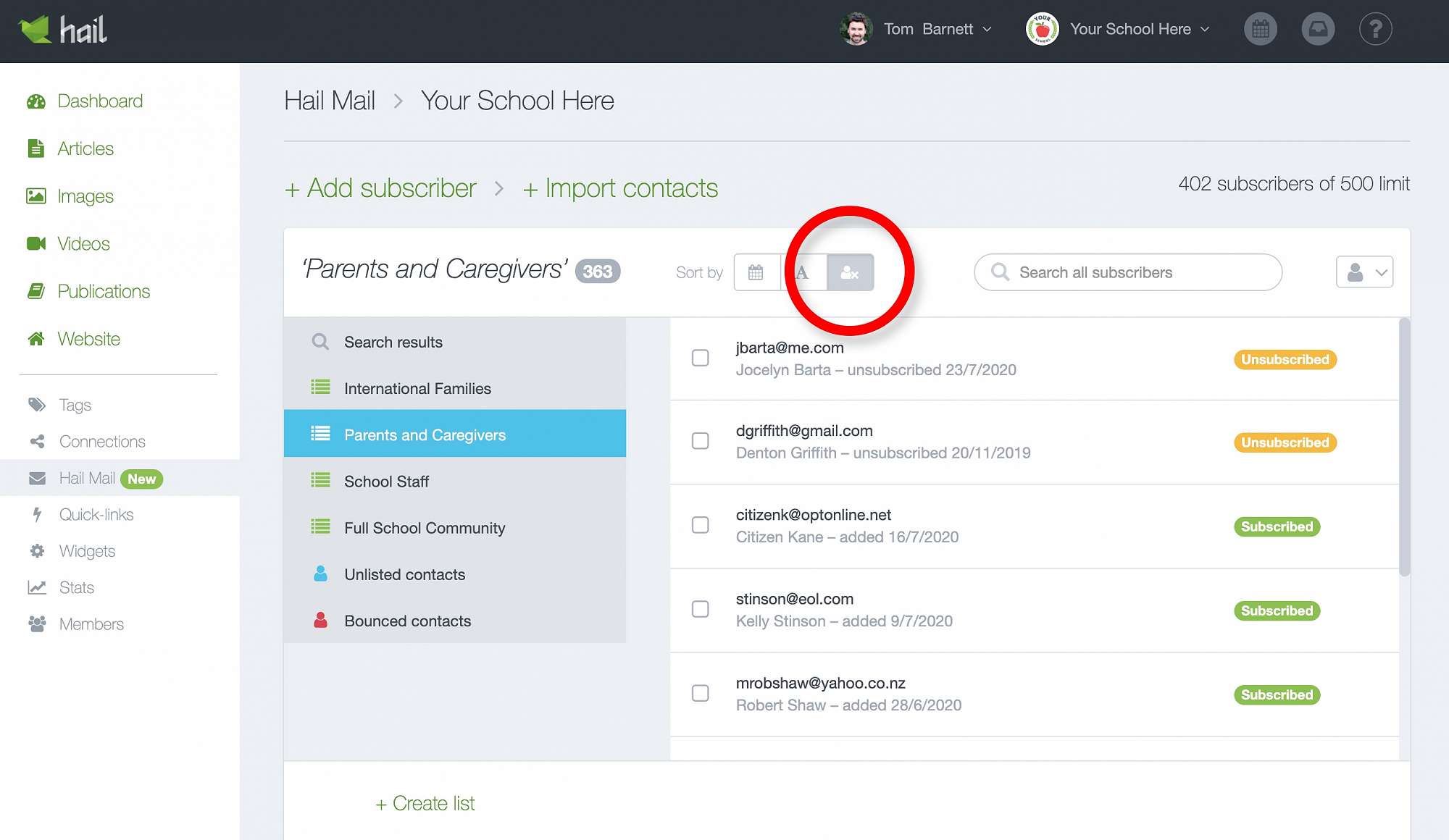Focus the Search all subscribers field
1449x840 pixels.
(1137, 272)
